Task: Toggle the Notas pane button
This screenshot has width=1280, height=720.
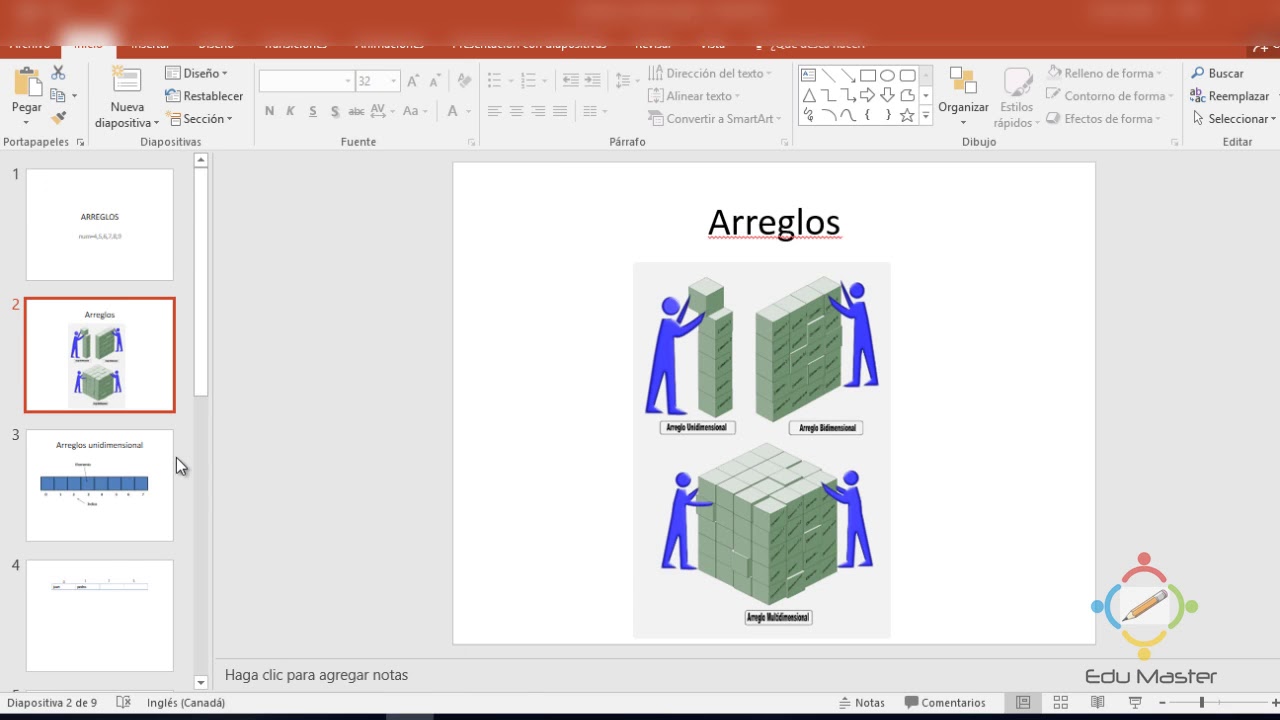Action: [862, 703]
